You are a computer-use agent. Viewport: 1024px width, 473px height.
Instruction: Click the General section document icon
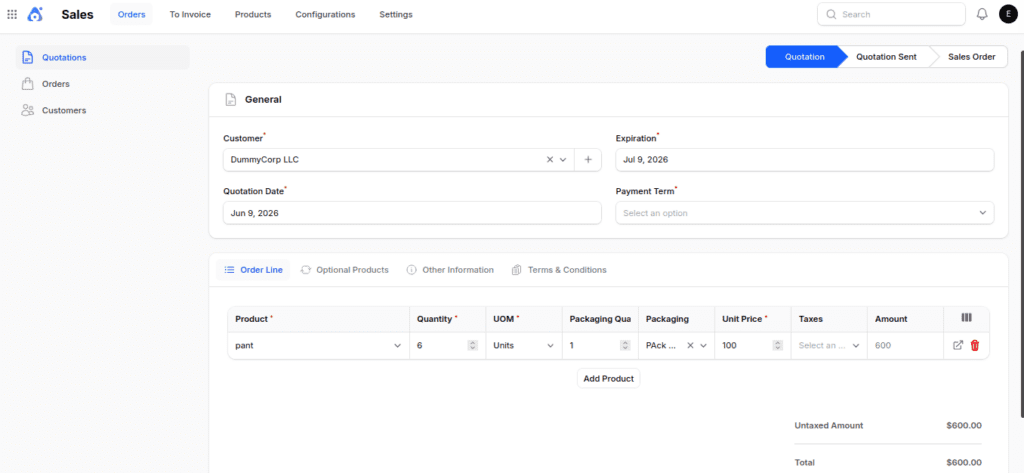[x=230, y=99]
